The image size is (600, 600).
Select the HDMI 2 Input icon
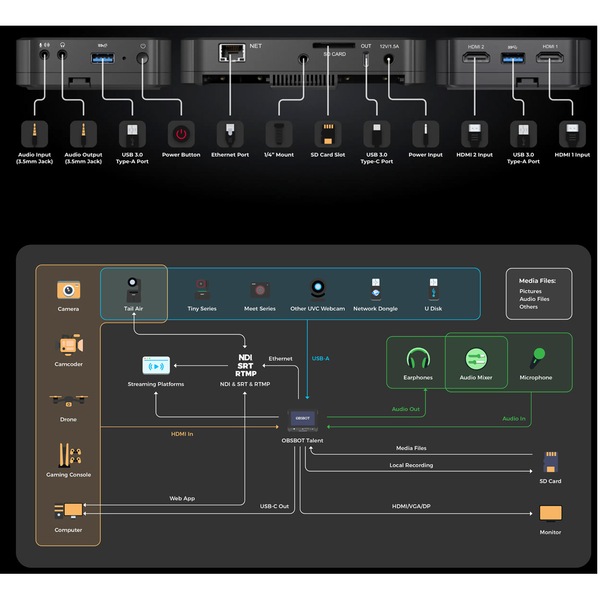[x=474, y=134]
